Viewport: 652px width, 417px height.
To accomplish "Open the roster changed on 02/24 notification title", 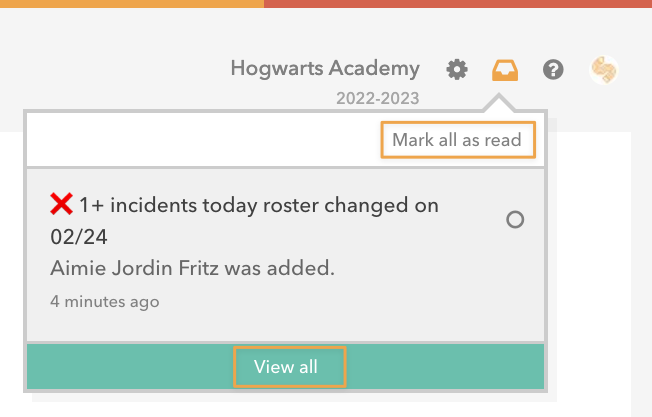I will pyautogui.click(x=245, y=220).
